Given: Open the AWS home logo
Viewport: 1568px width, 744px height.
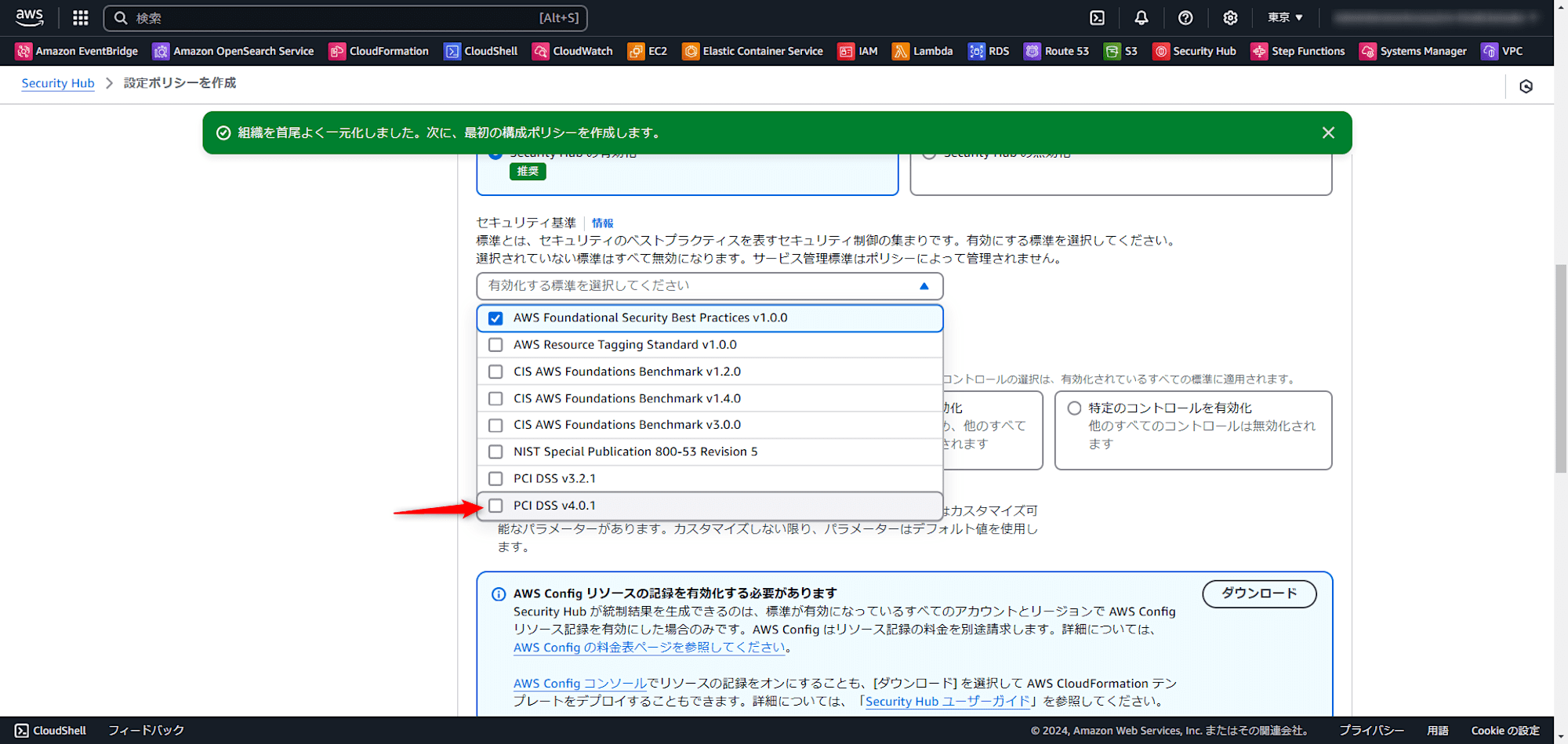Looking at the screenshot, I should tap(30, 17).
